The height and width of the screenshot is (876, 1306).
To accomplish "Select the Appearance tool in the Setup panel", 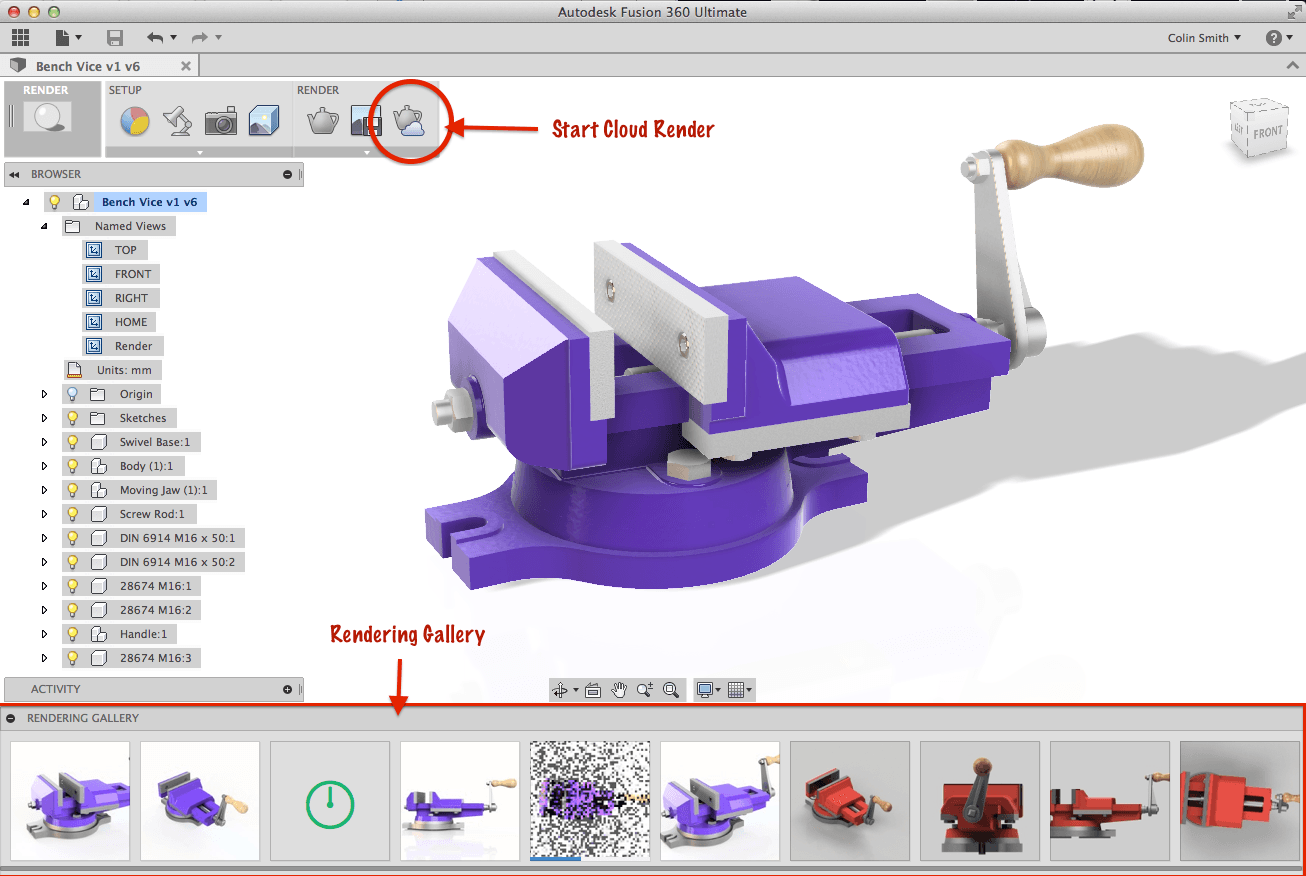I will pos(133,120).
